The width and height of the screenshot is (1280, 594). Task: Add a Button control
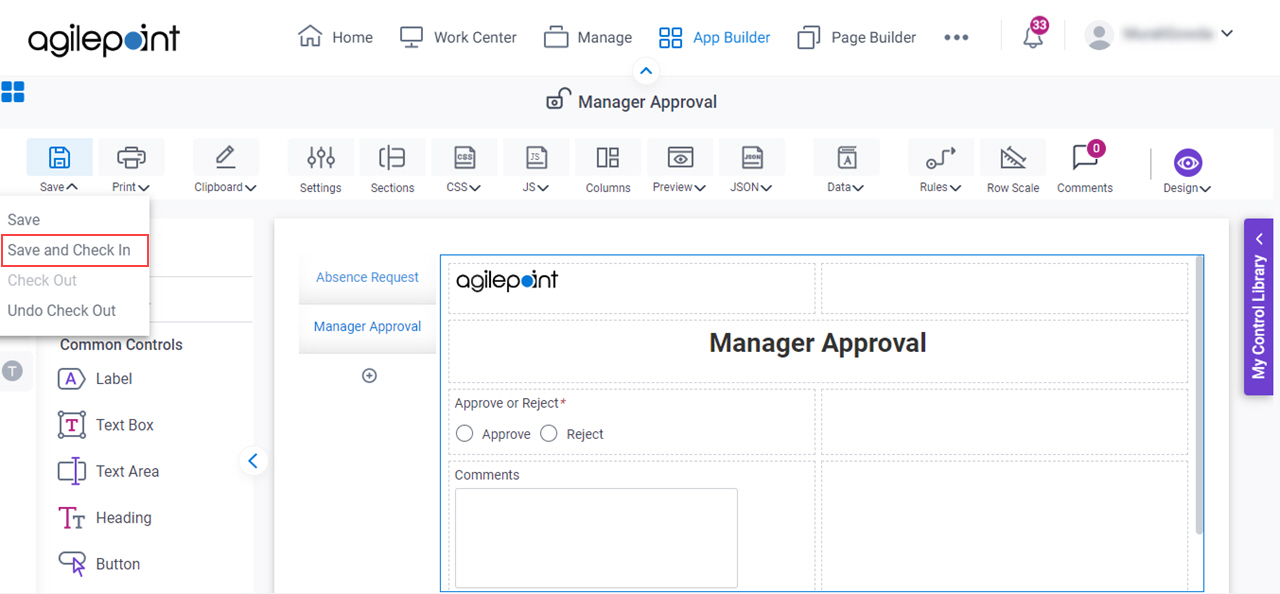point(99,564)
